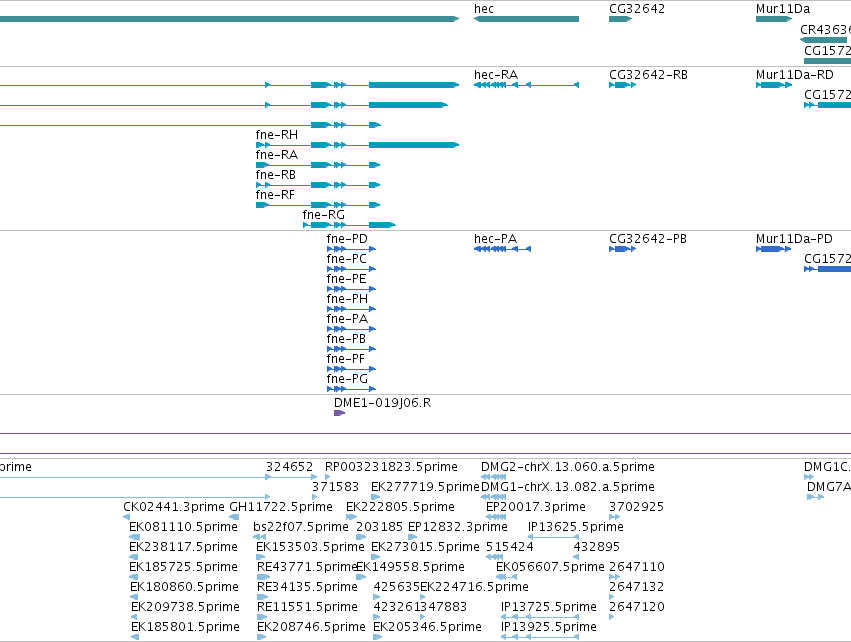Select the fne-PH protein feature
The height and width of the screenshot is (642, 851).
pos(351,309)
